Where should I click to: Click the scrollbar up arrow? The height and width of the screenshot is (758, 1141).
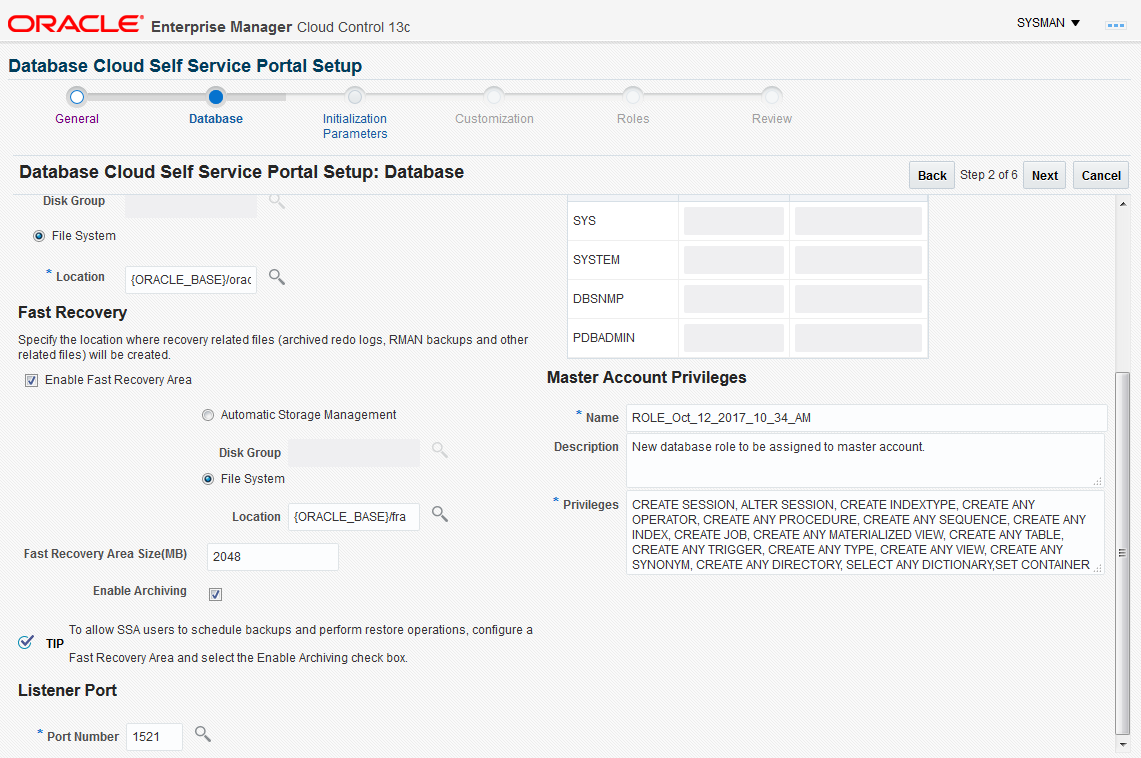click(x=1122, y=204)
